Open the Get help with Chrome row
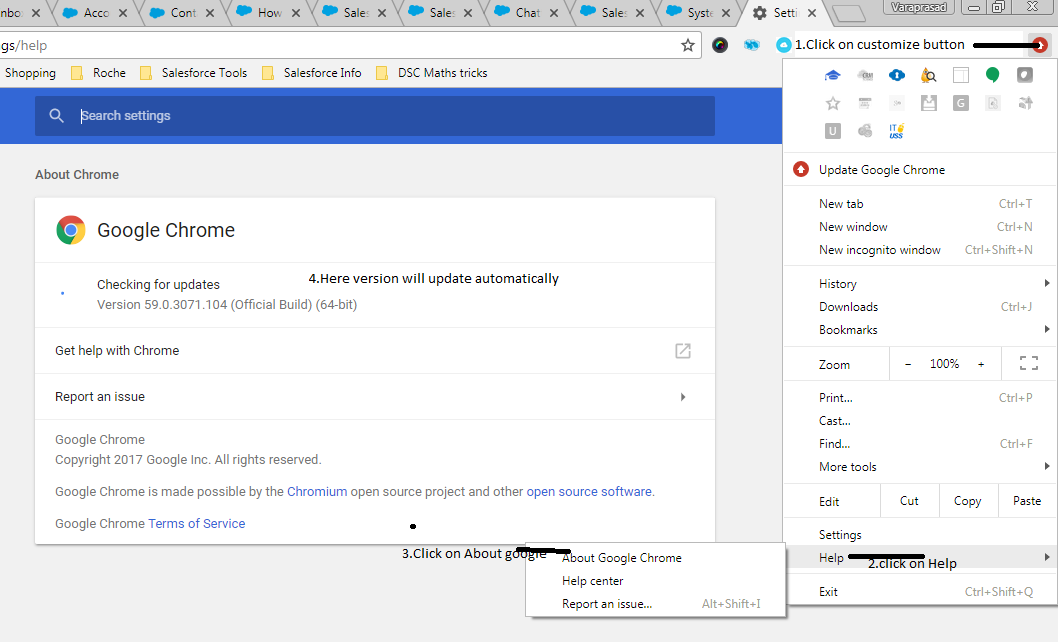The height and width of the screenshot is (642, 1058). point(374,350)
